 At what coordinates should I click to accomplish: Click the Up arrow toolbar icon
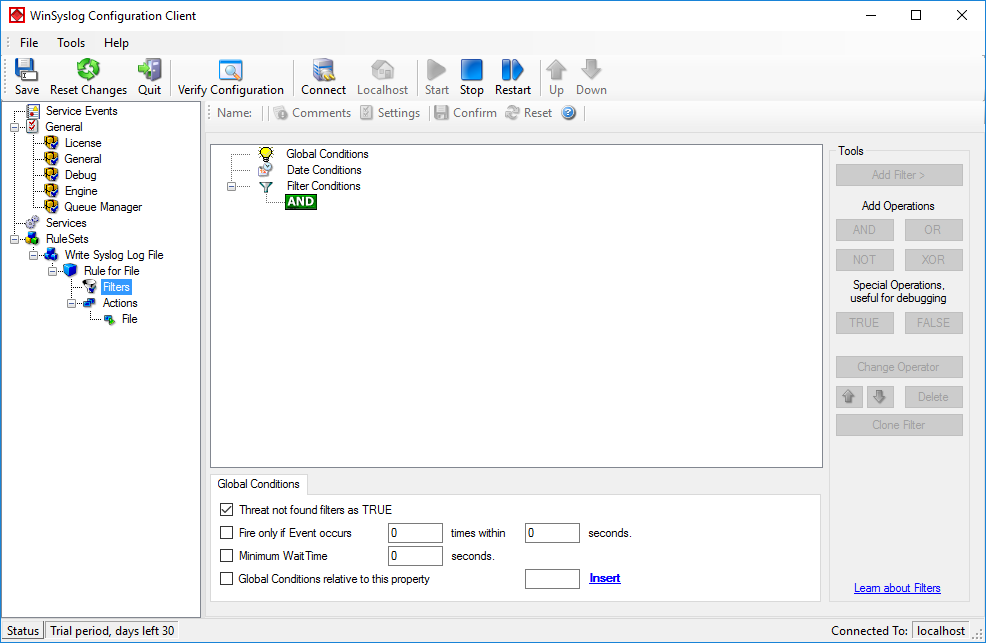point(556,70)
